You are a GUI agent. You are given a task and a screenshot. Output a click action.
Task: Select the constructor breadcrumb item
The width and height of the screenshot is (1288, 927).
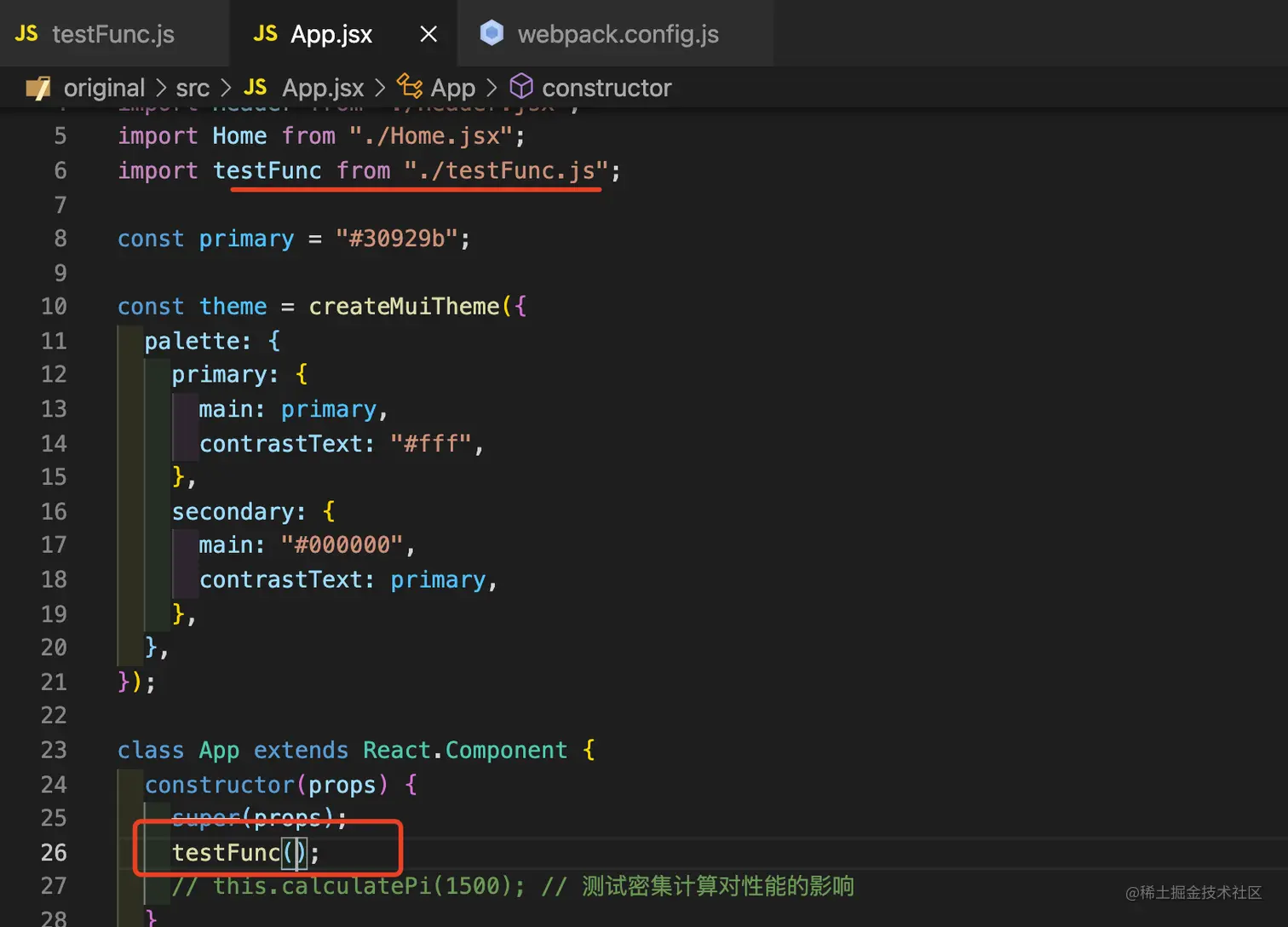(x=607, y=88)
